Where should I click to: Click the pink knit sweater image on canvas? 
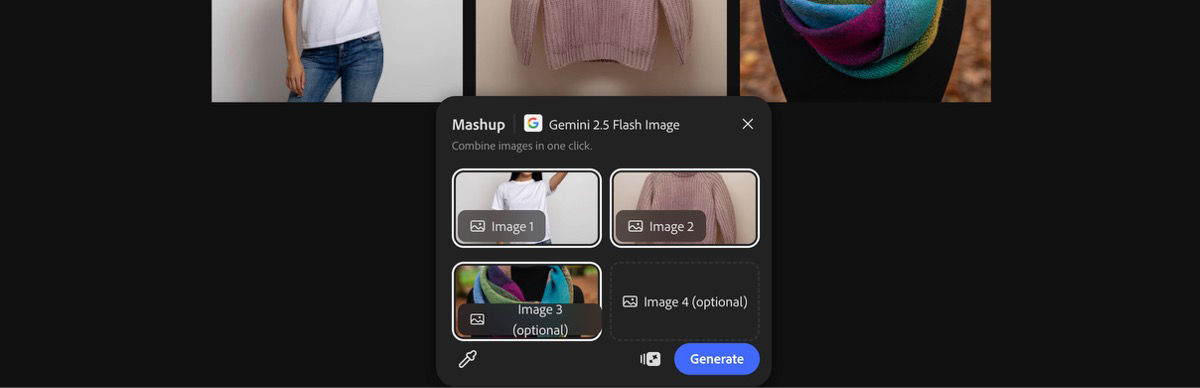tap(601, 48)
